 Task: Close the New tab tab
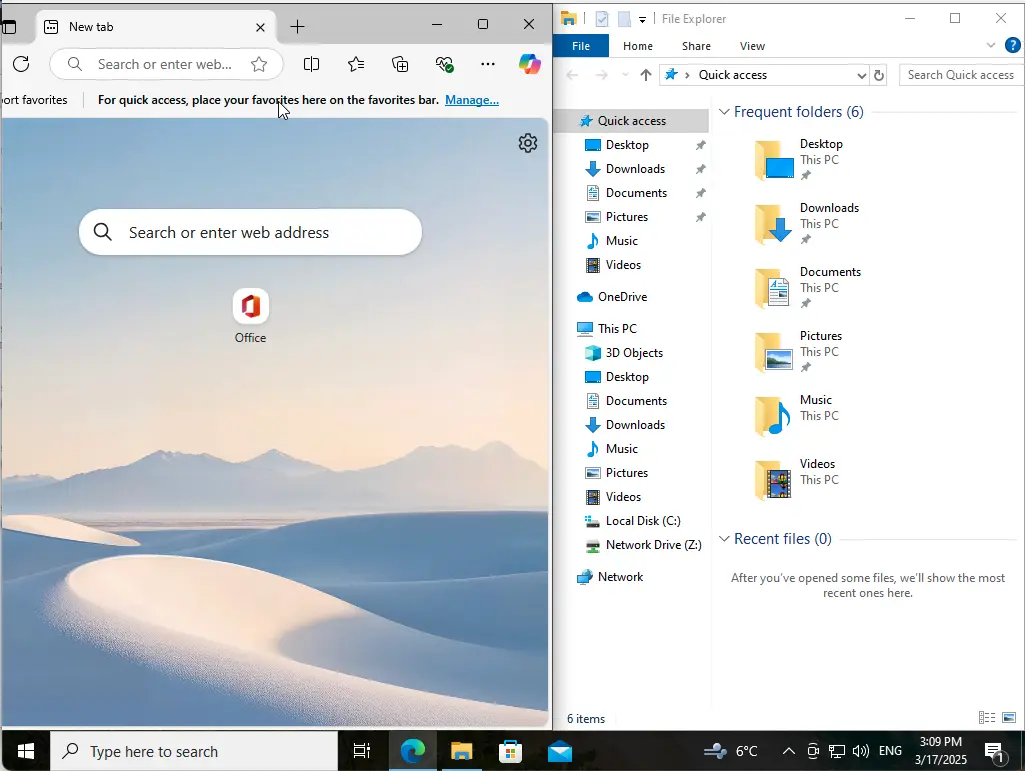(260, 27)
